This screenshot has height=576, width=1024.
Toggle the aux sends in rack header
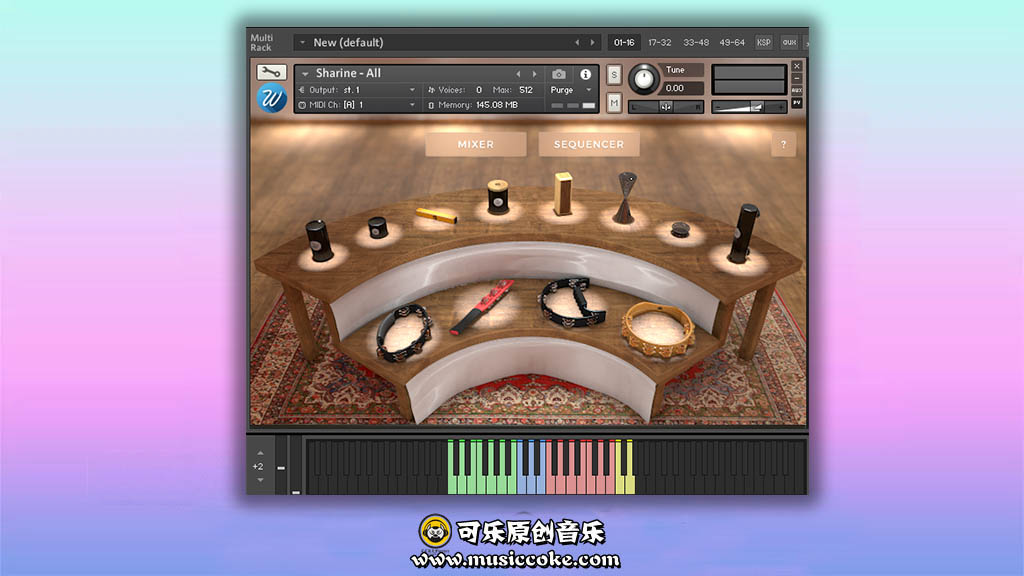point(790,42)
